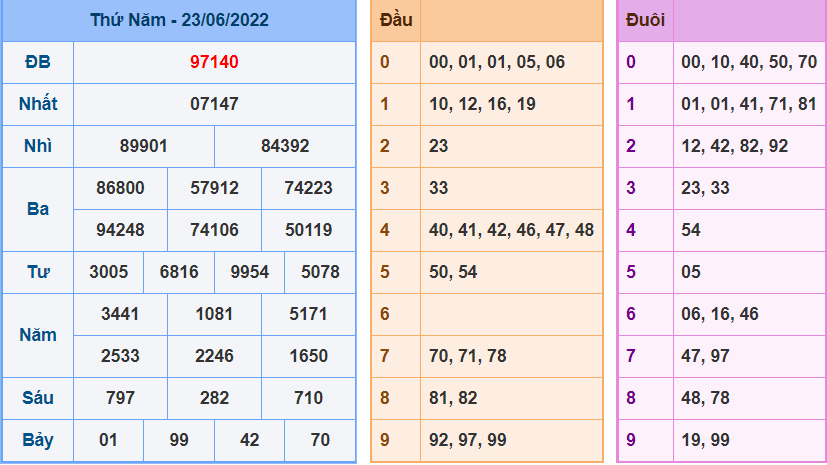
Task: Click Đầu row 2 value 23
Action: pos(438,146)
